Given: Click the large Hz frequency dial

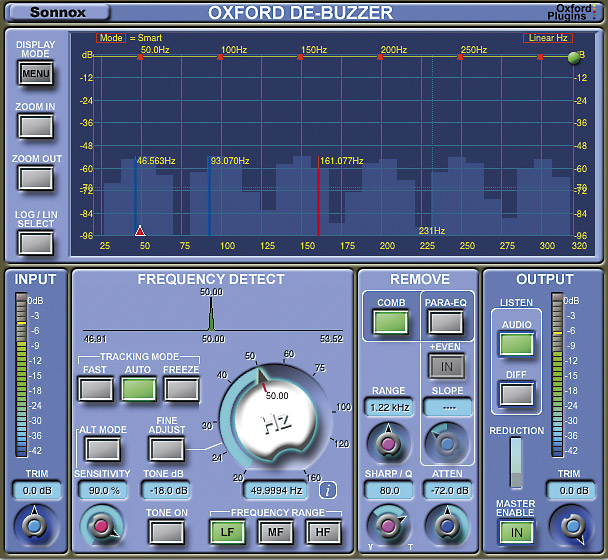Looking at the screenshot, I should (275, 420).
